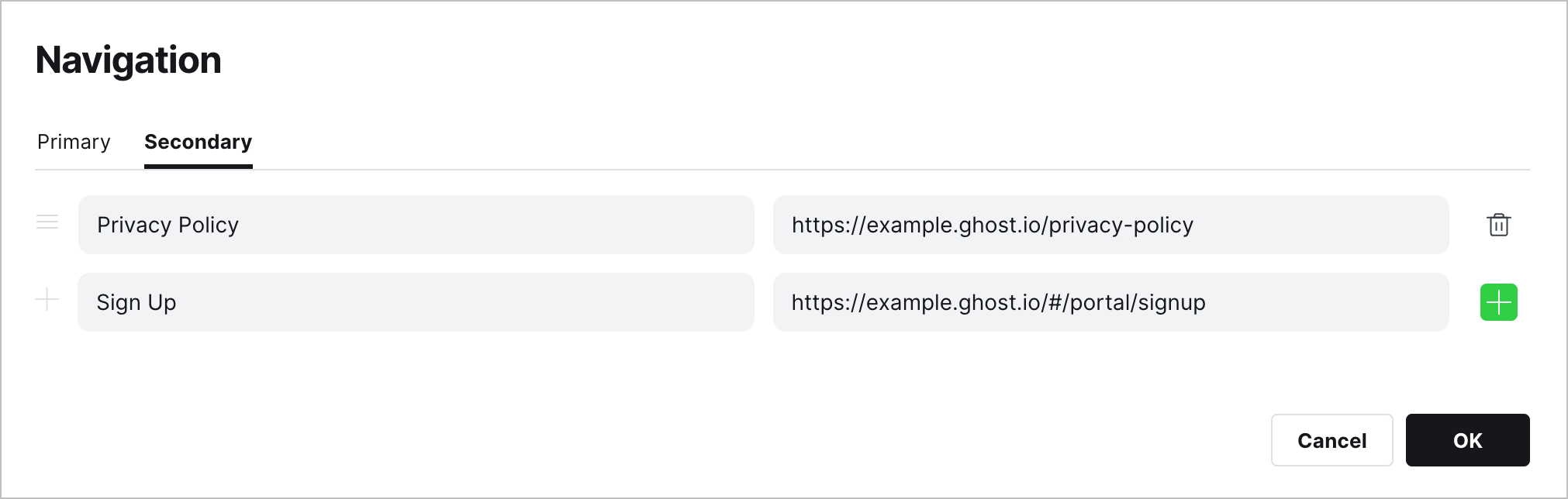Click the green add-item button
The height and width of the screenshot is (499, 1568).
point(1498,302)
